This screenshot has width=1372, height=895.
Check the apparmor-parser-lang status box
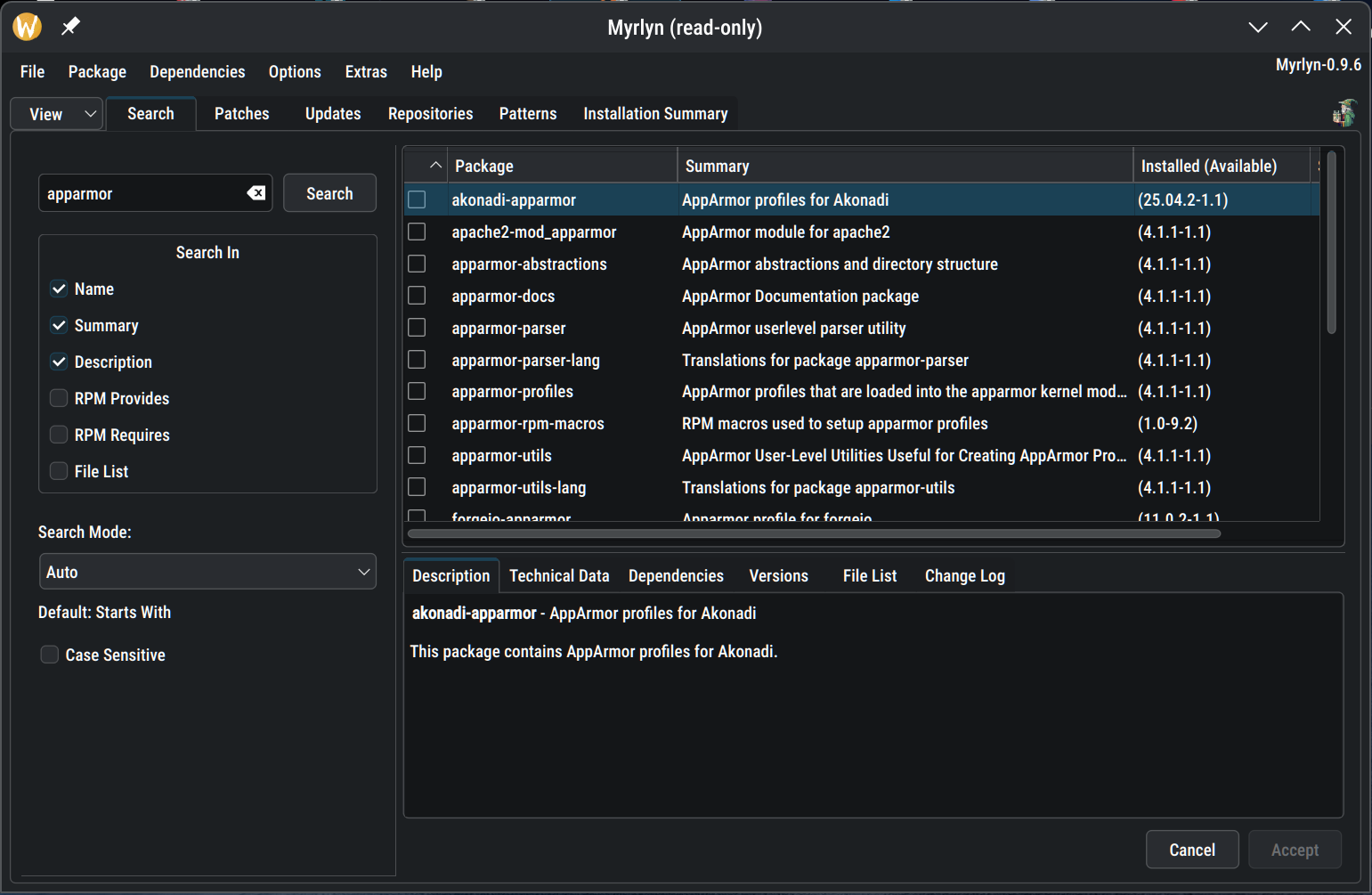coord(417,360)
